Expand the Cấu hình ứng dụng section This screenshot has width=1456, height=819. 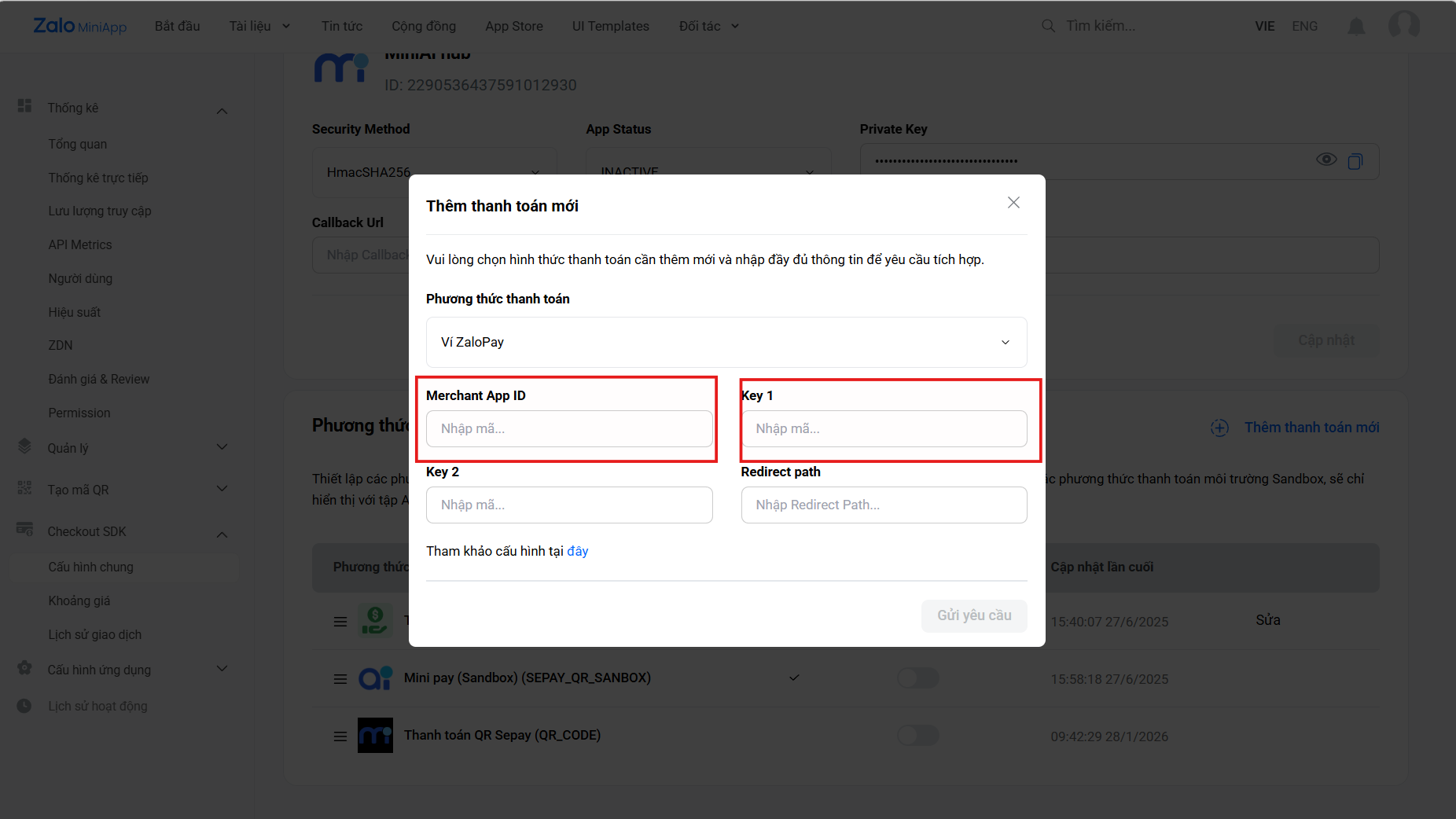pos(222,668)
